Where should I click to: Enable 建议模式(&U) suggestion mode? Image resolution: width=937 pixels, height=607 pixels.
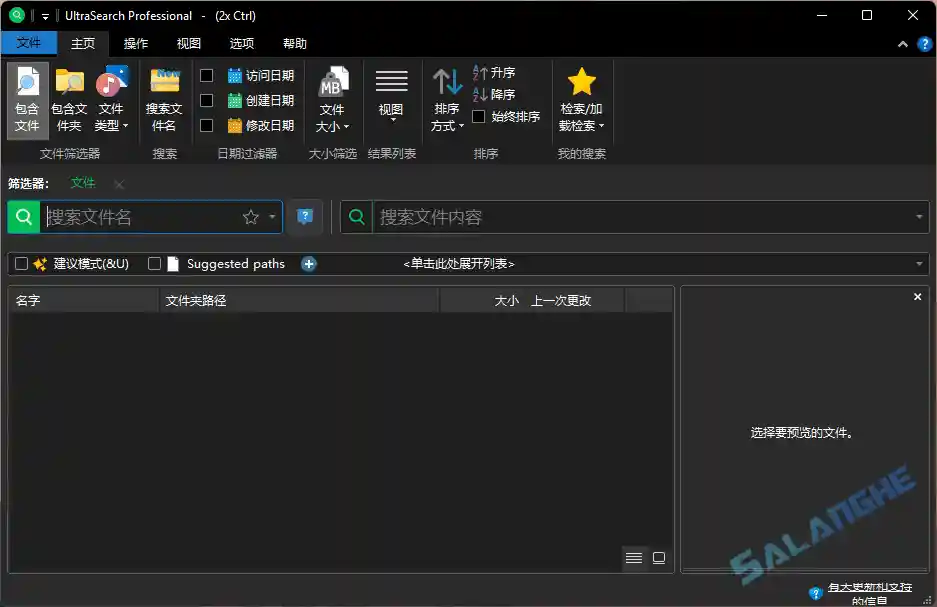[x=21, y=263]
